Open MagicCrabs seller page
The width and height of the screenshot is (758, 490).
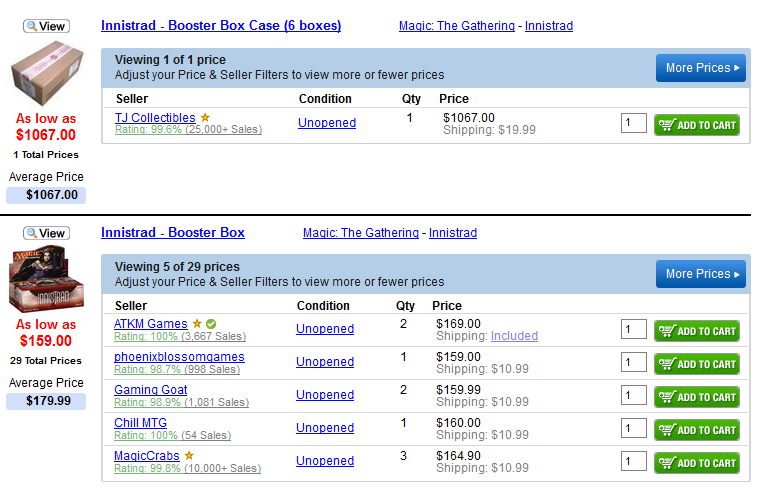coord(146,456)
